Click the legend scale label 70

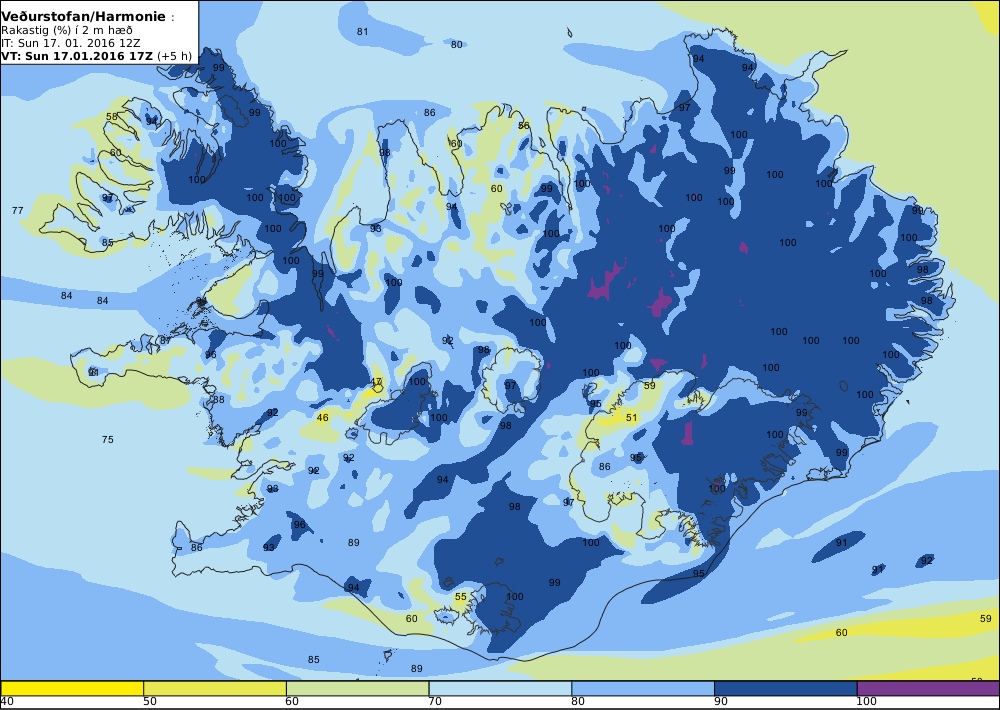(x=435, y=702)
